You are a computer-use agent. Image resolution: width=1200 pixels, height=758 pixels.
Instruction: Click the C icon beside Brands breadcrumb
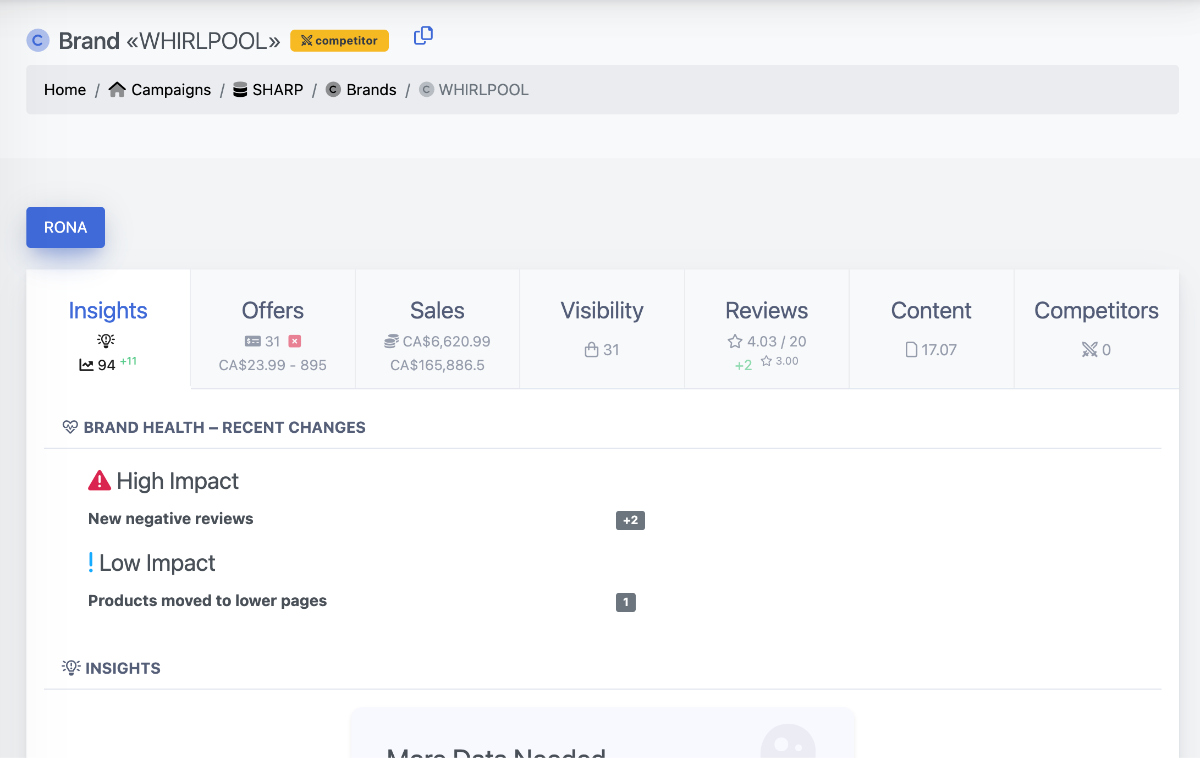coord(333,90)
